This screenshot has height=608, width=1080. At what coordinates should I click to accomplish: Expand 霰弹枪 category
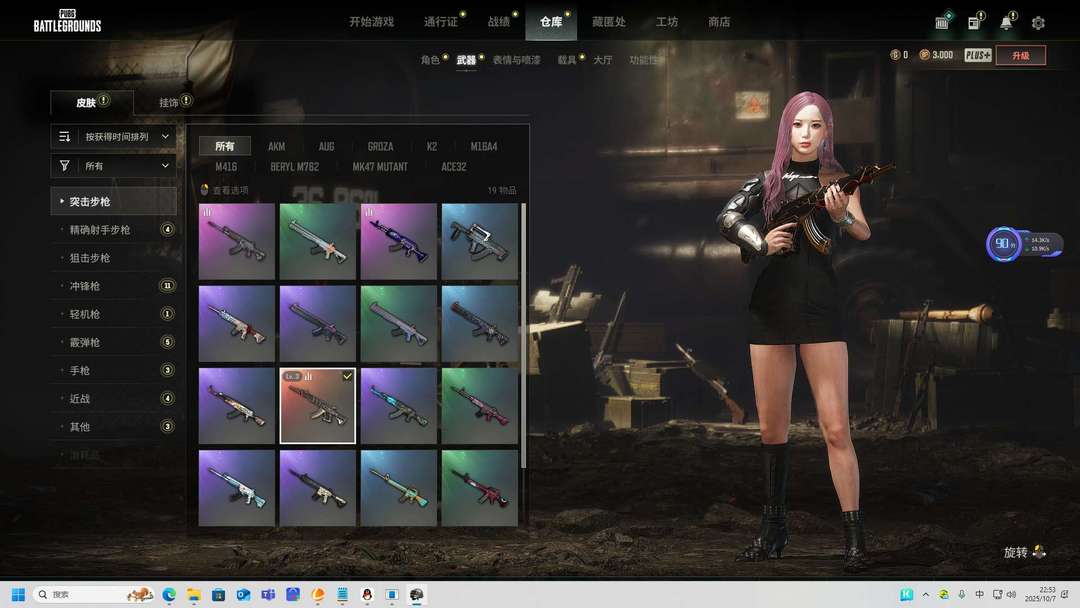click(x=114, y=342)
